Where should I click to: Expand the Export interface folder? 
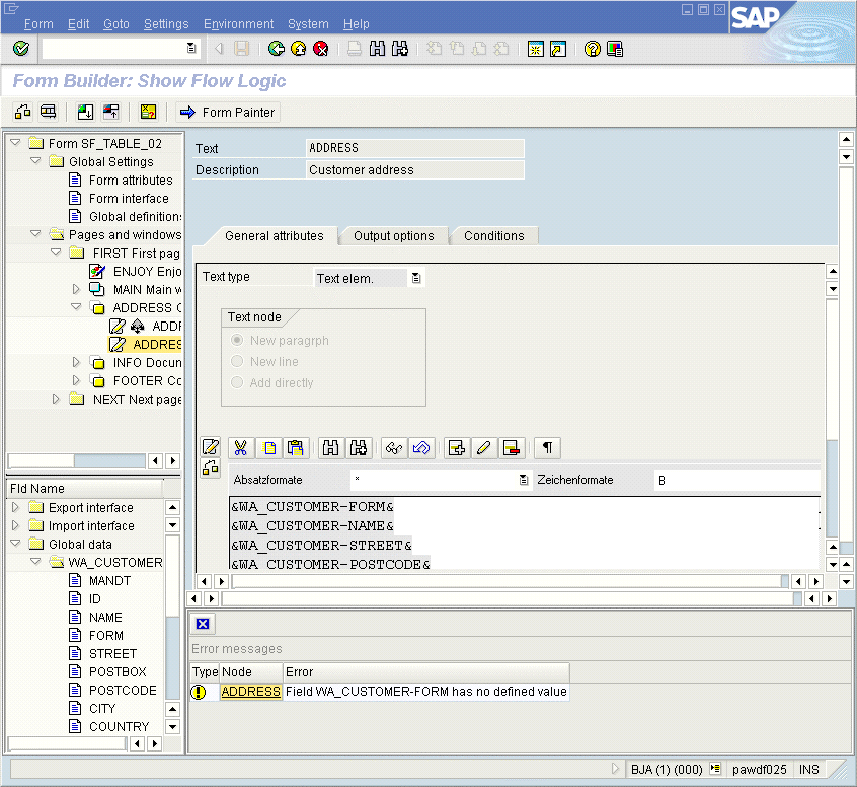[x=15, y=507]
